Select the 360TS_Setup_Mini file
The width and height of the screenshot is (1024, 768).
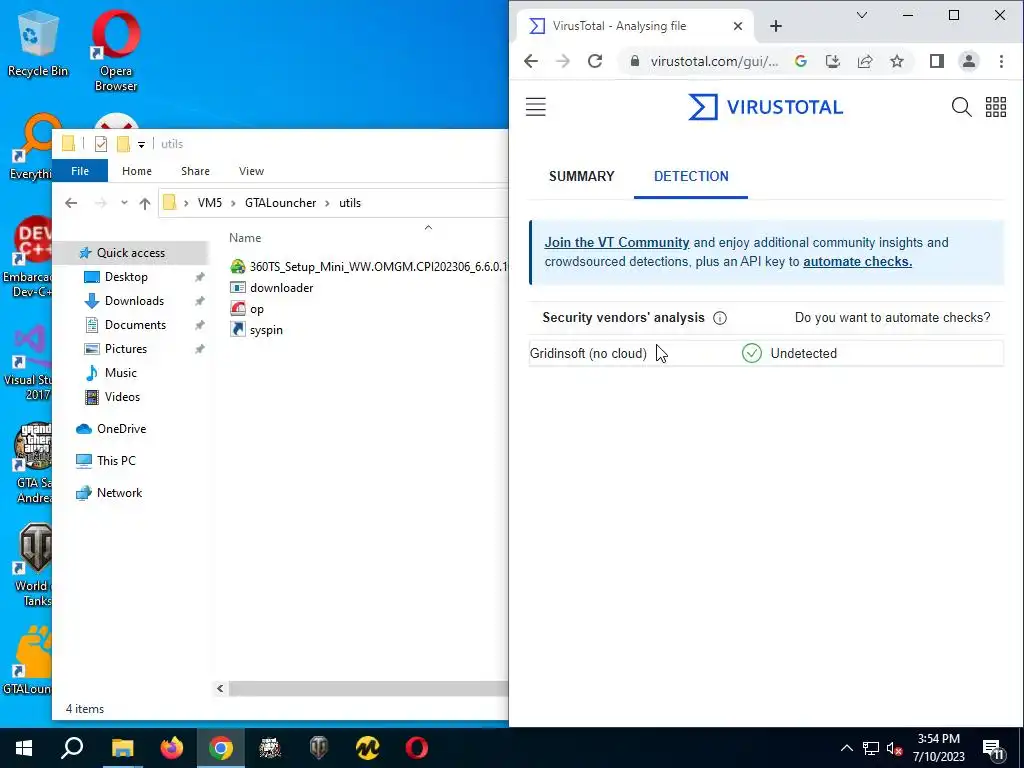pos(368,266)
